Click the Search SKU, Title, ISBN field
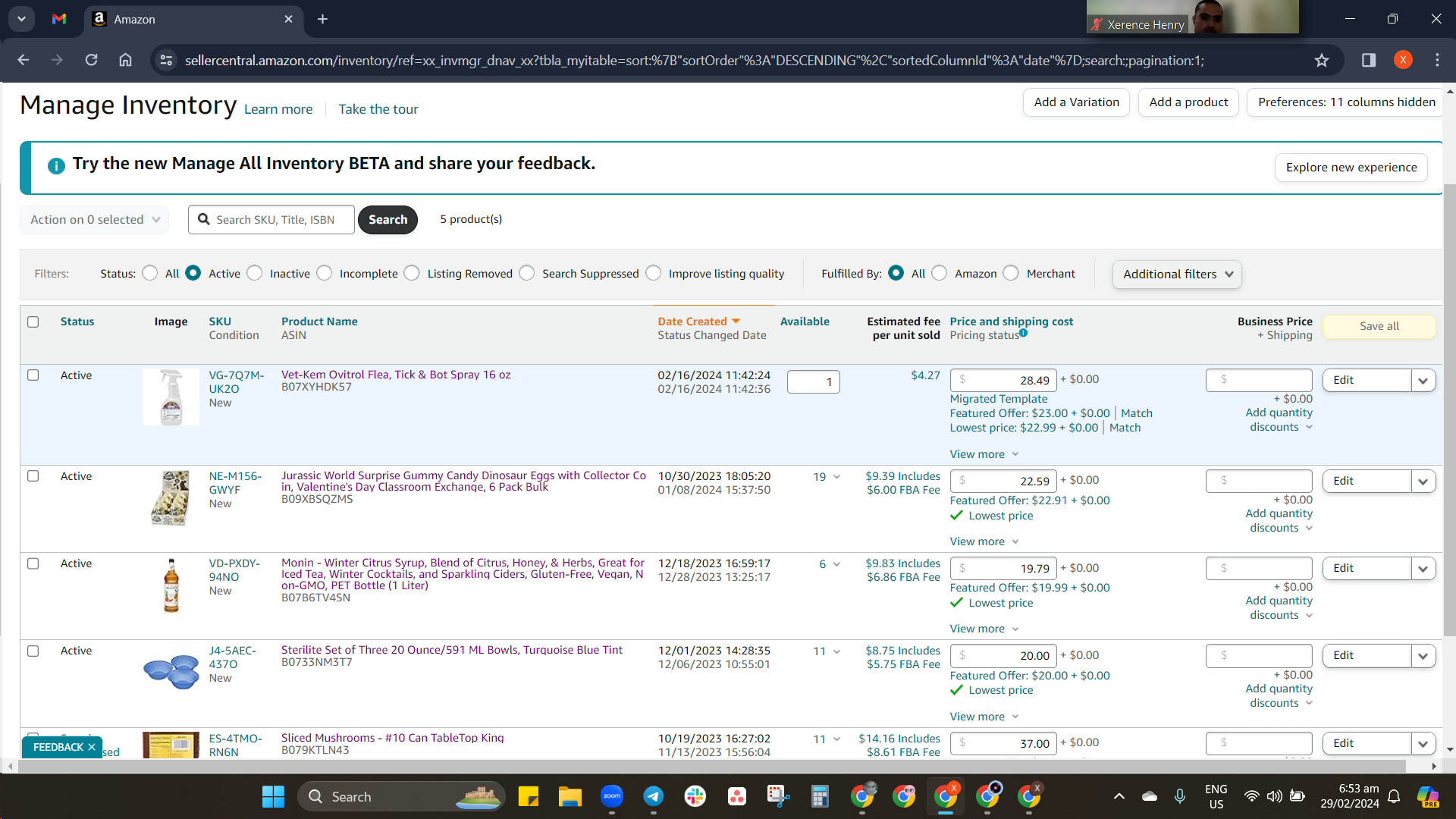 pyautogui.click(x=271, y=220)
